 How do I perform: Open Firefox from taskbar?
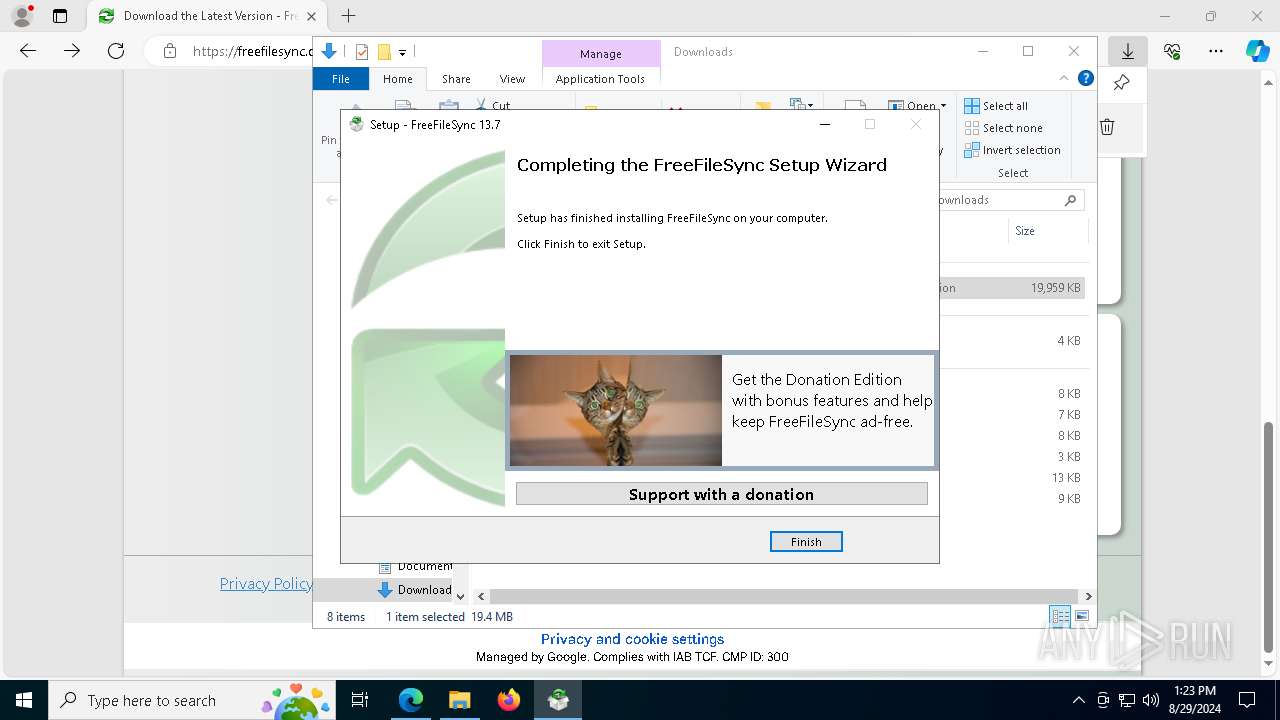point(509,700)
